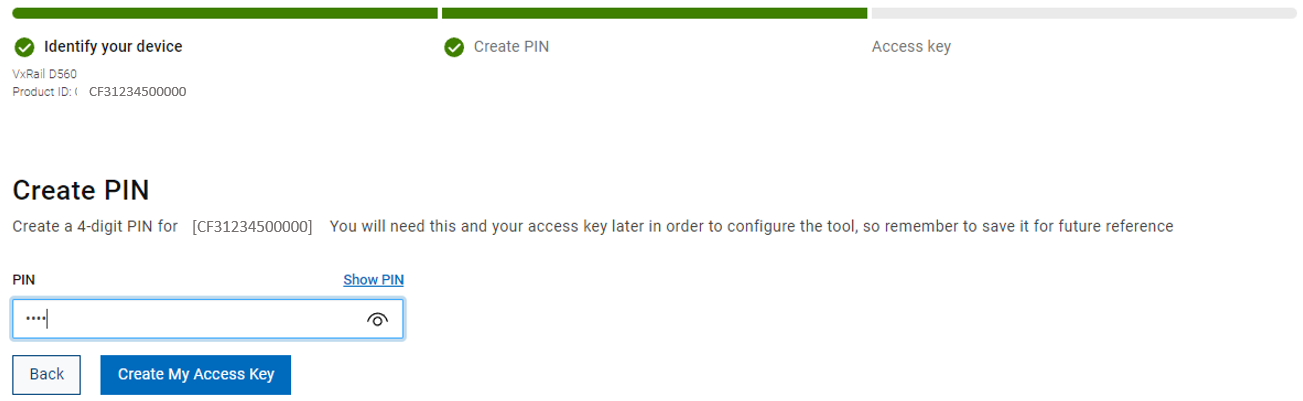This screenshot has width=1303, height=401.
Task: Select the Identify your device step label
Action: click(x=113, y=47)
